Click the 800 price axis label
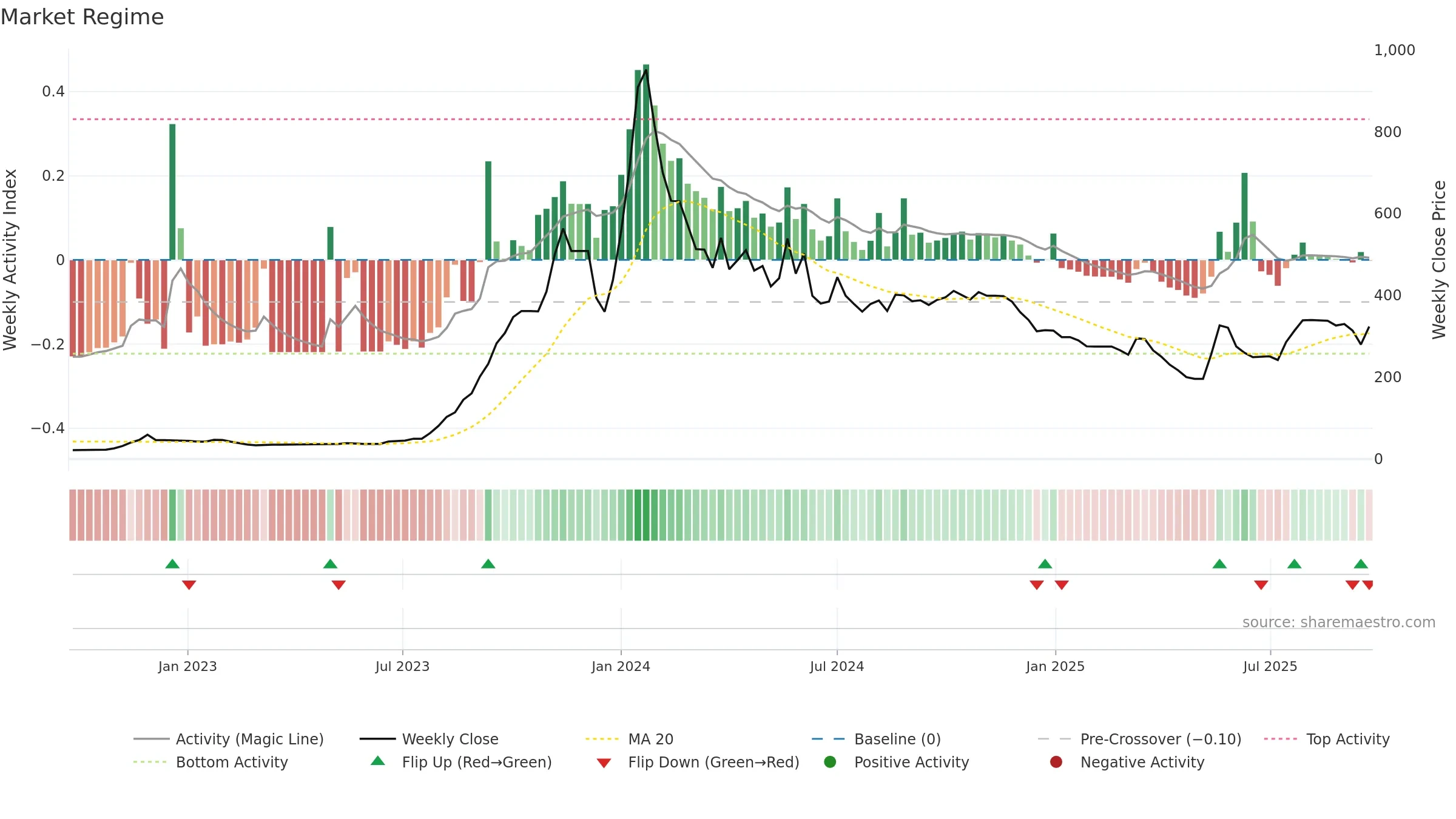 pyautogui.click(x=1387, y=132)
